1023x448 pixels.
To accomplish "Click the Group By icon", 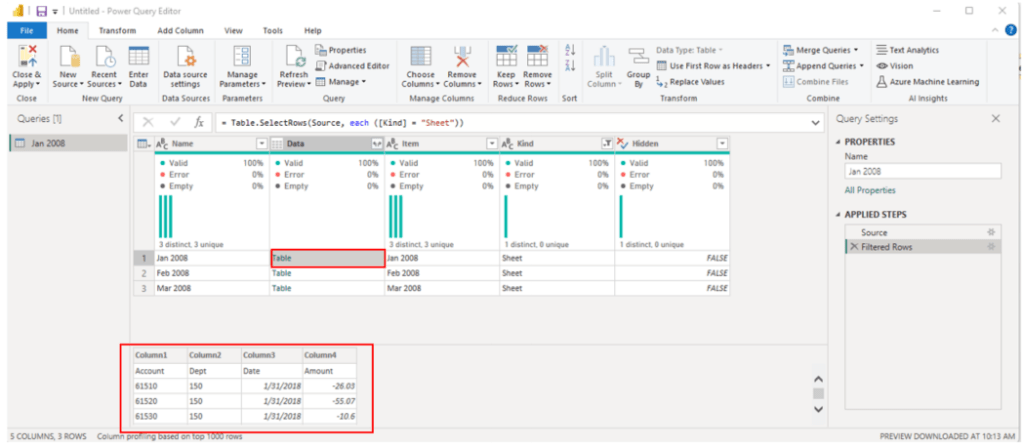I will (x=638, y=58).
